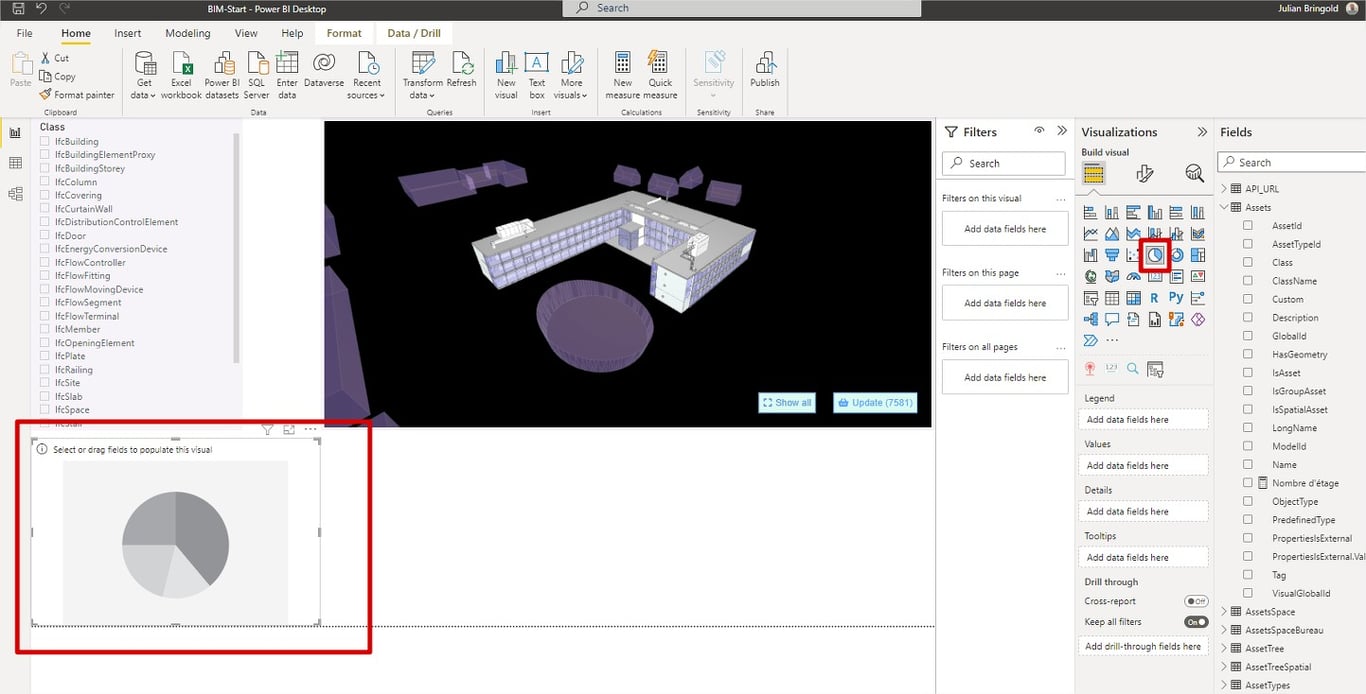
Task: Expand the API_URL table
Action: tap(1224, 188)
